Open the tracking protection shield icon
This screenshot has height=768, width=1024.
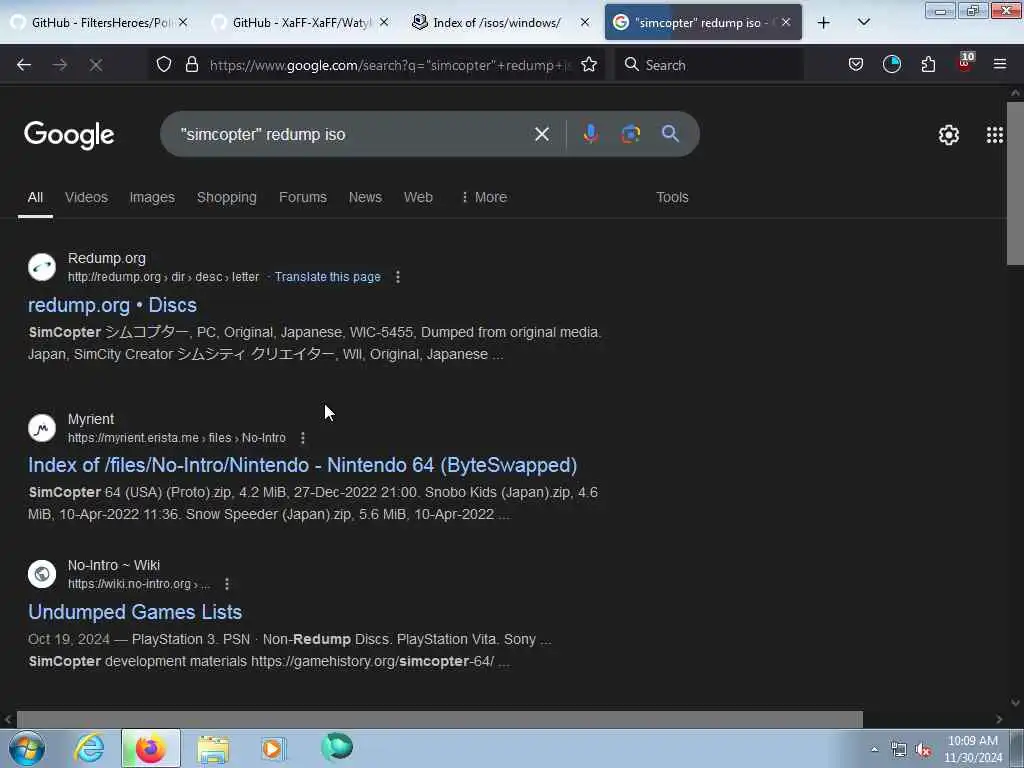click(x=164, y=64)
